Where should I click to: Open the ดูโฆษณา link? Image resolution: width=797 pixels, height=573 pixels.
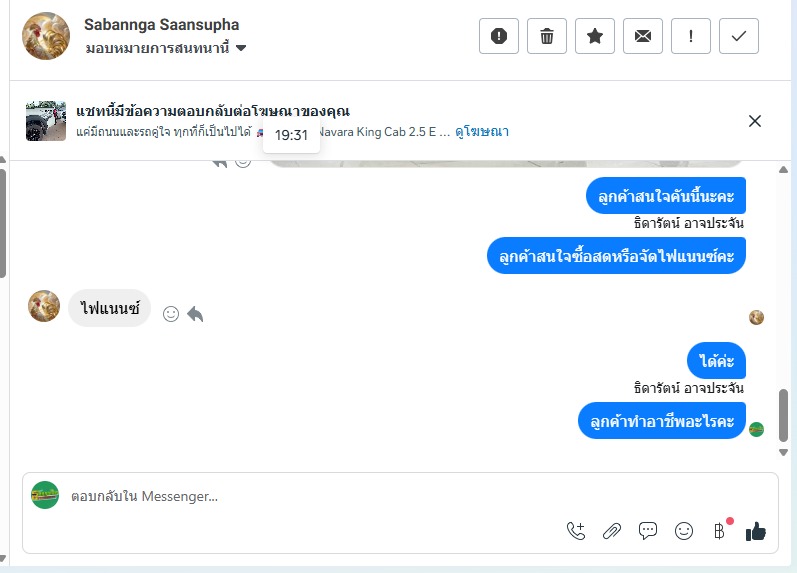(x=481, y=131)
